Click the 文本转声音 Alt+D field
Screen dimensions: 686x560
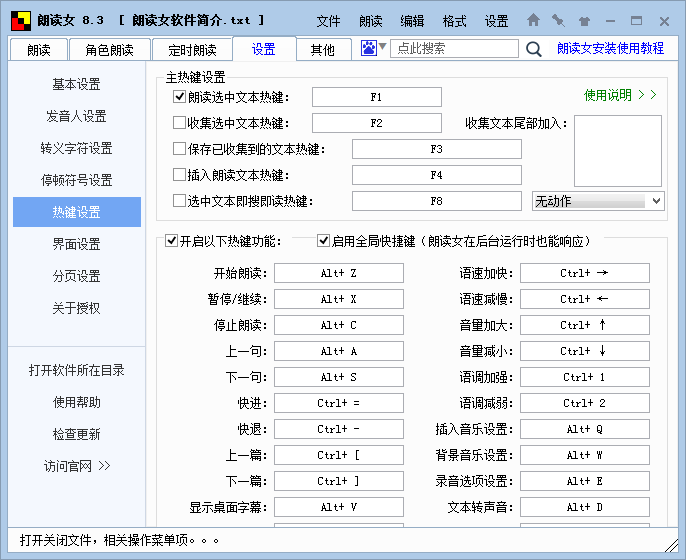coord(584,507)
